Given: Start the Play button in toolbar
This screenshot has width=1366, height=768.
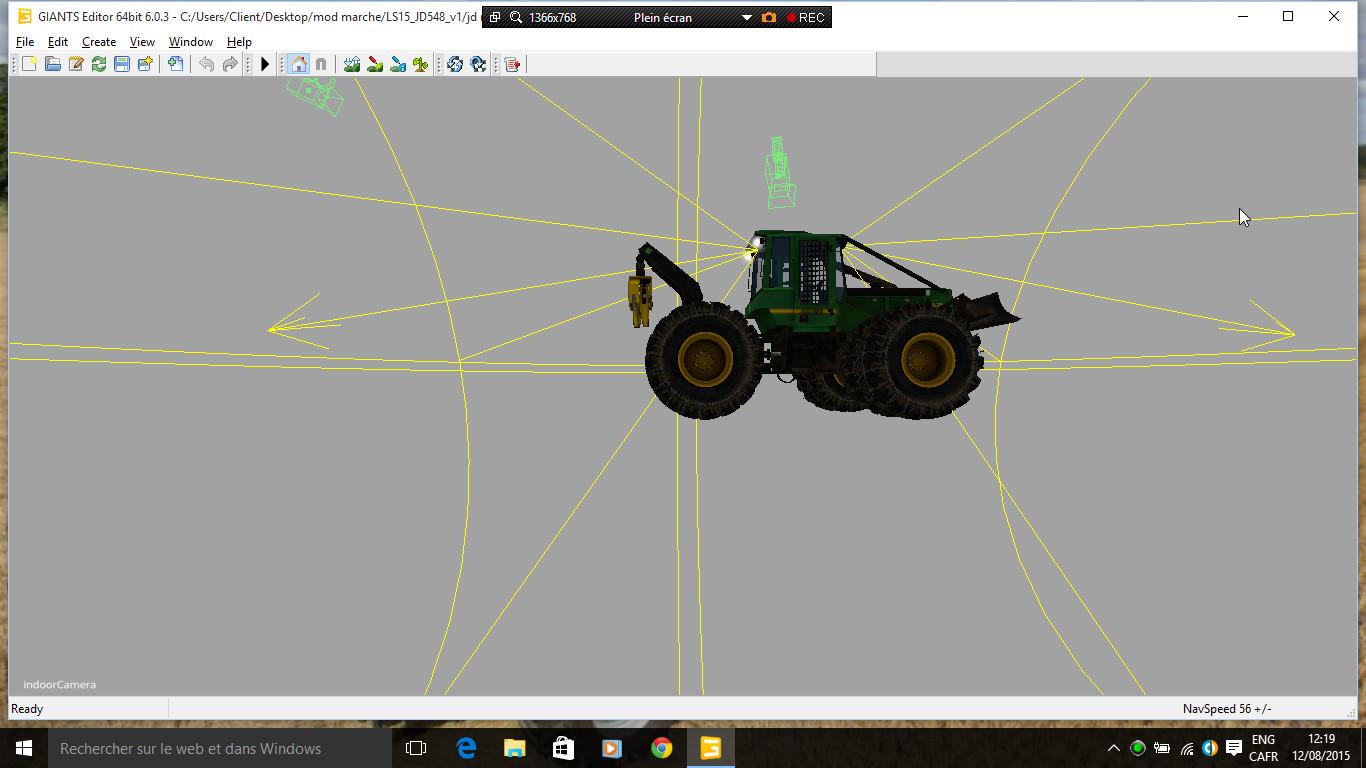Looking at the screenshot, I should click(x=265, y=64).
